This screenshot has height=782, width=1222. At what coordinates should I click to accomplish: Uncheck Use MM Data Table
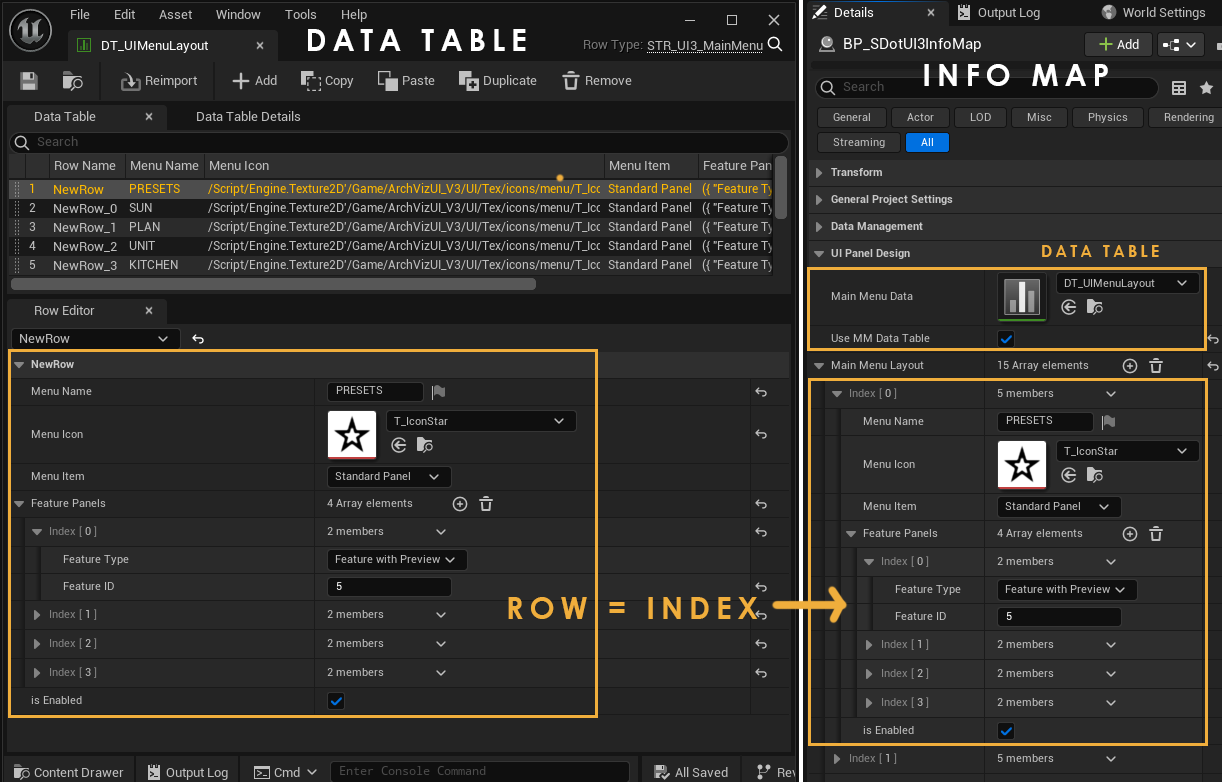(x=1007, y=339)
